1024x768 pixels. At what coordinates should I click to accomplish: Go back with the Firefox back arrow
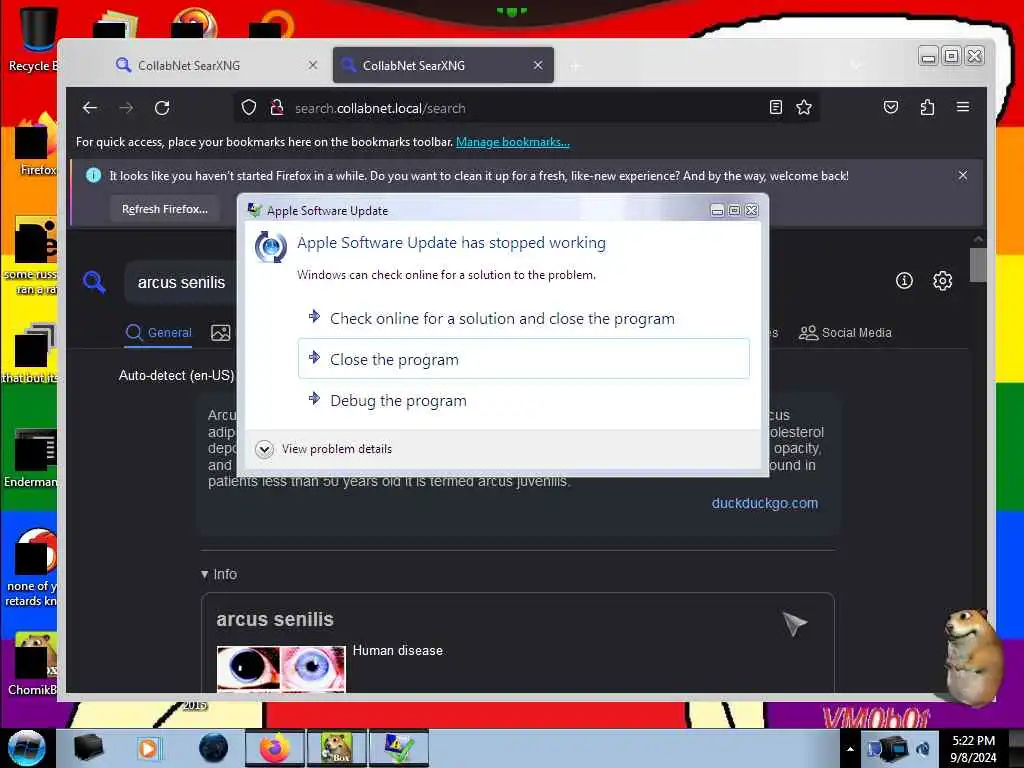[90, 108]
